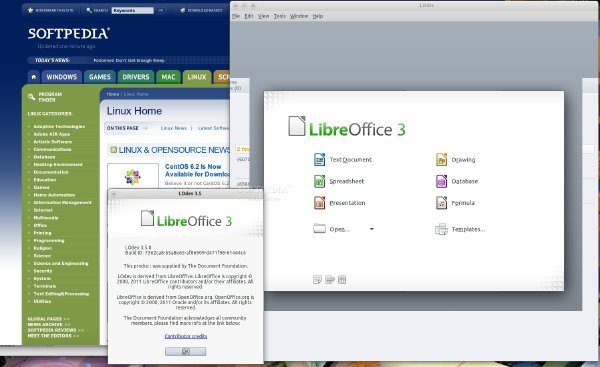Click the Download Basket icon on Softpedia
Viewport: 600px width, 367px height.
[183, 10]
